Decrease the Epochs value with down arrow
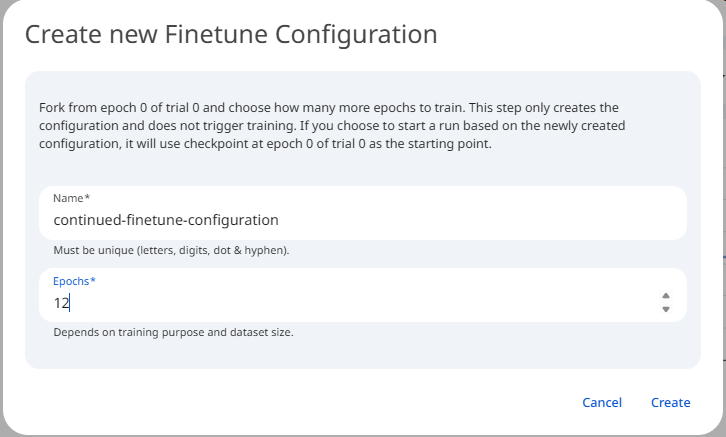This screenshot has width=726, height=437. tap(666, 309)
